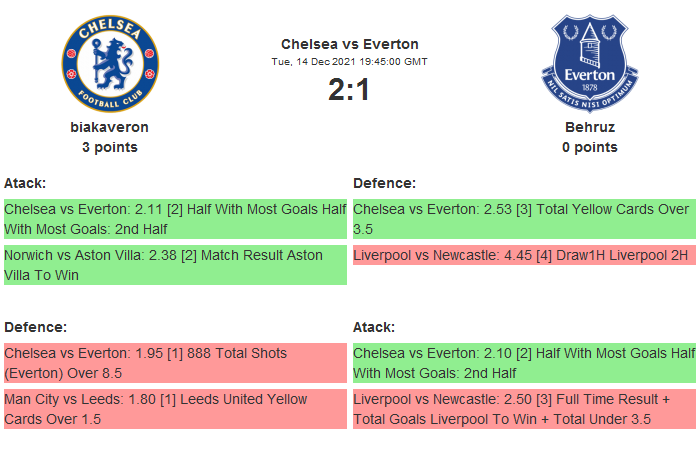Screen dimensions: 700x460
Task: Click the Chelsea vs Everton match title
Action: click(x=349, y=44)
